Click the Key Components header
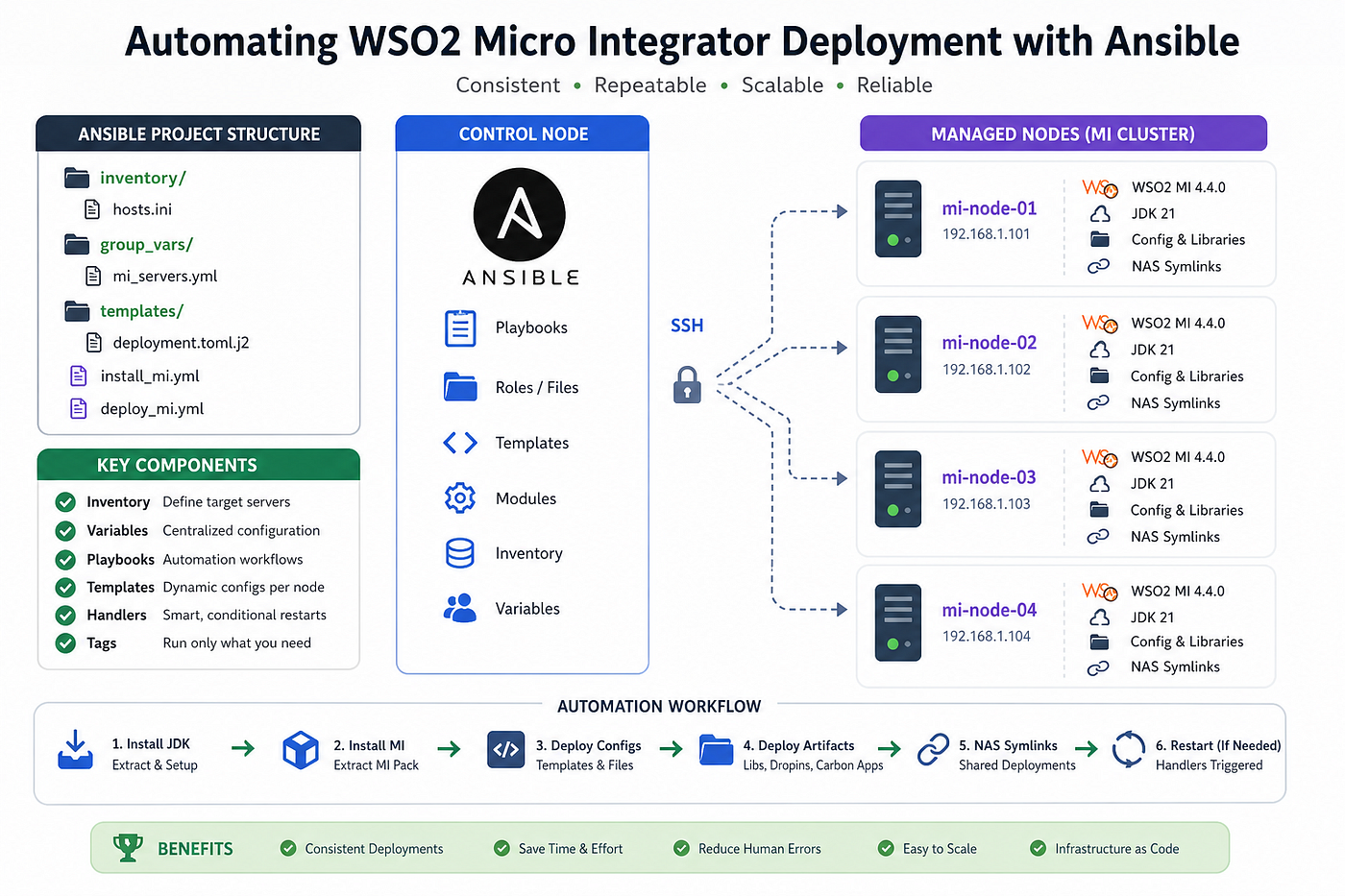This screenshot has width=1345, height=896. [198, 465]
